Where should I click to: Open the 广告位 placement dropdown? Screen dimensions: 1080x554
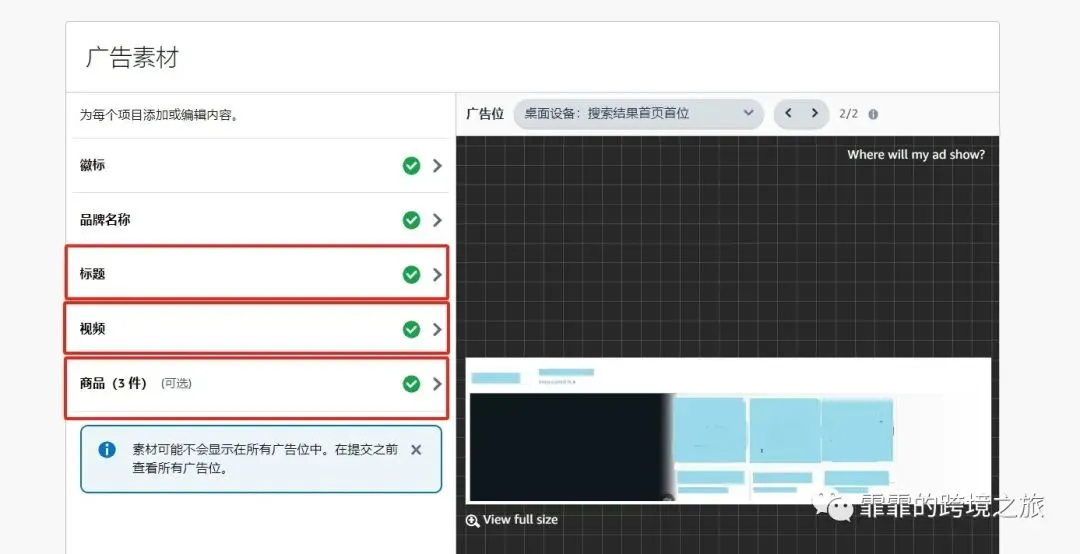tap(638, 114)
